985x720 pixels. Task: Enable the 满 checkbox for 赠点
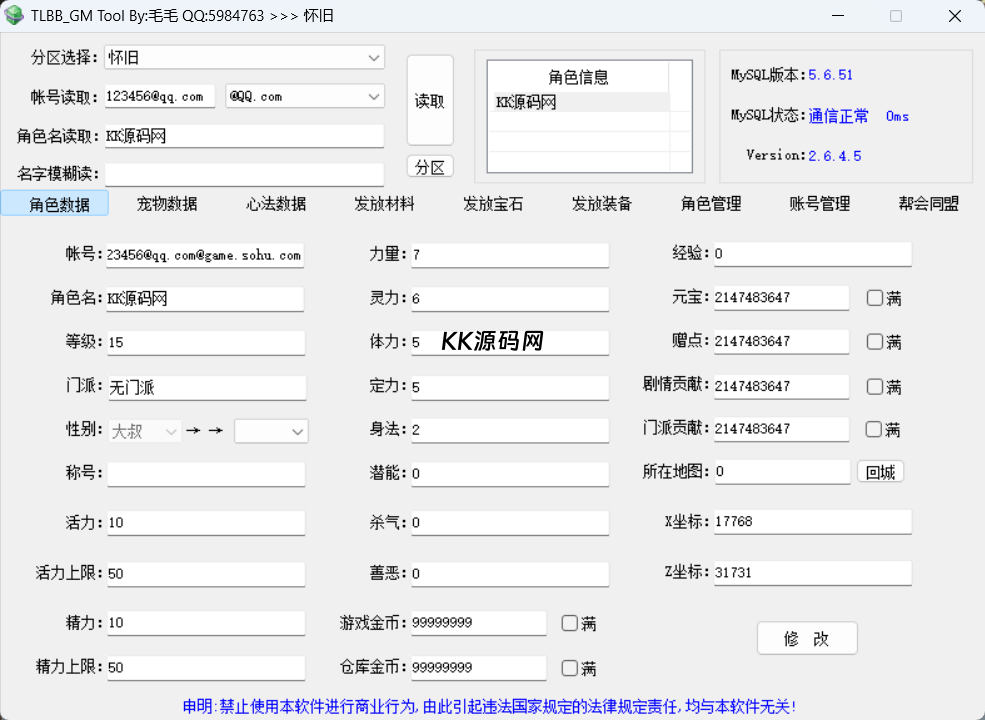click(x=875, y=342)
